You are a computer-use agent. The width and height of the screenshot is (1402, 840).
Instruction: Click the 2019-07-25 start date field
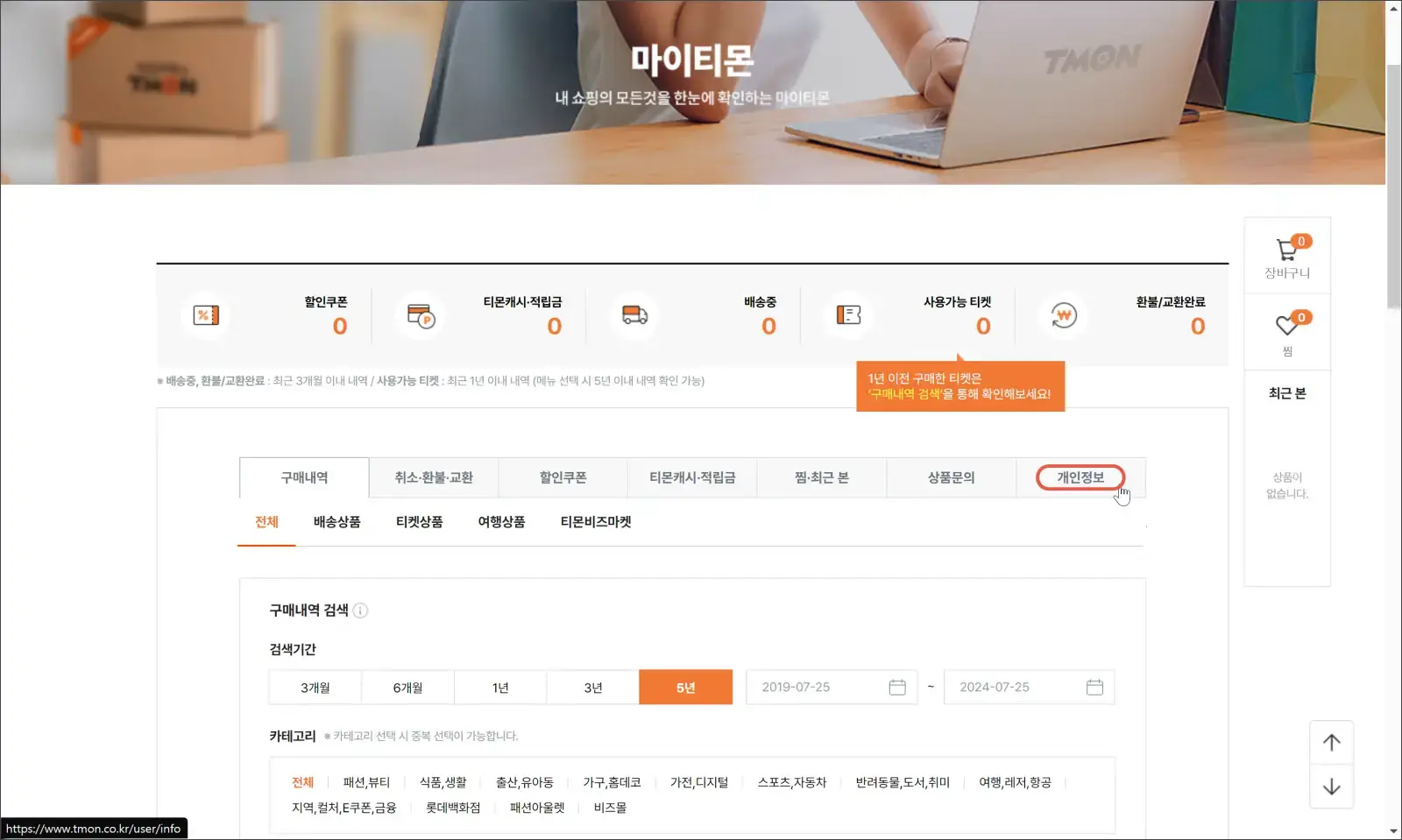click(832, 688)
